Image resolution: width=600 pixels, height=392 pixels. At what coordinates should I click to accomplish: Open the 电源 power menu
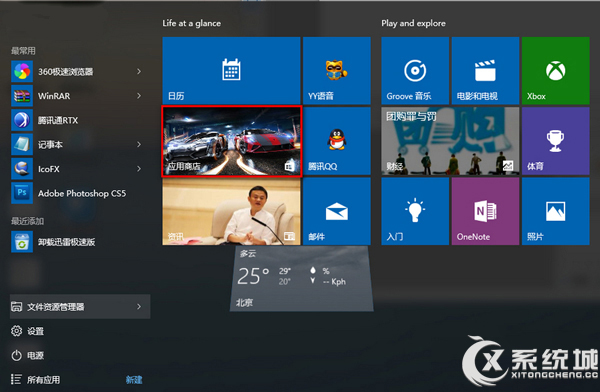coord(80,356)
